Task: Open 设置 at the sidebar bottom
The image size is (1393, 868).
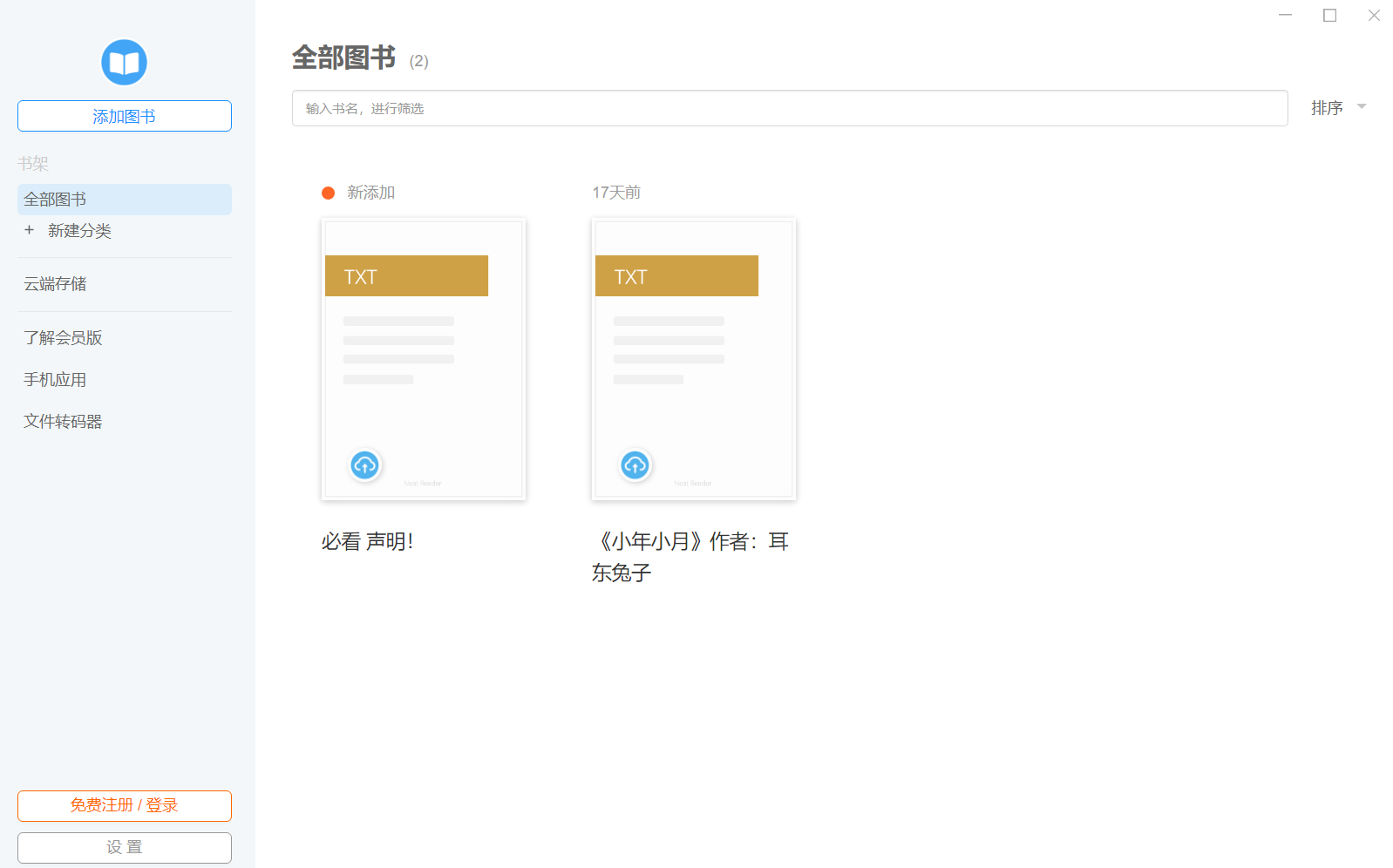Action: click(124, 847)
